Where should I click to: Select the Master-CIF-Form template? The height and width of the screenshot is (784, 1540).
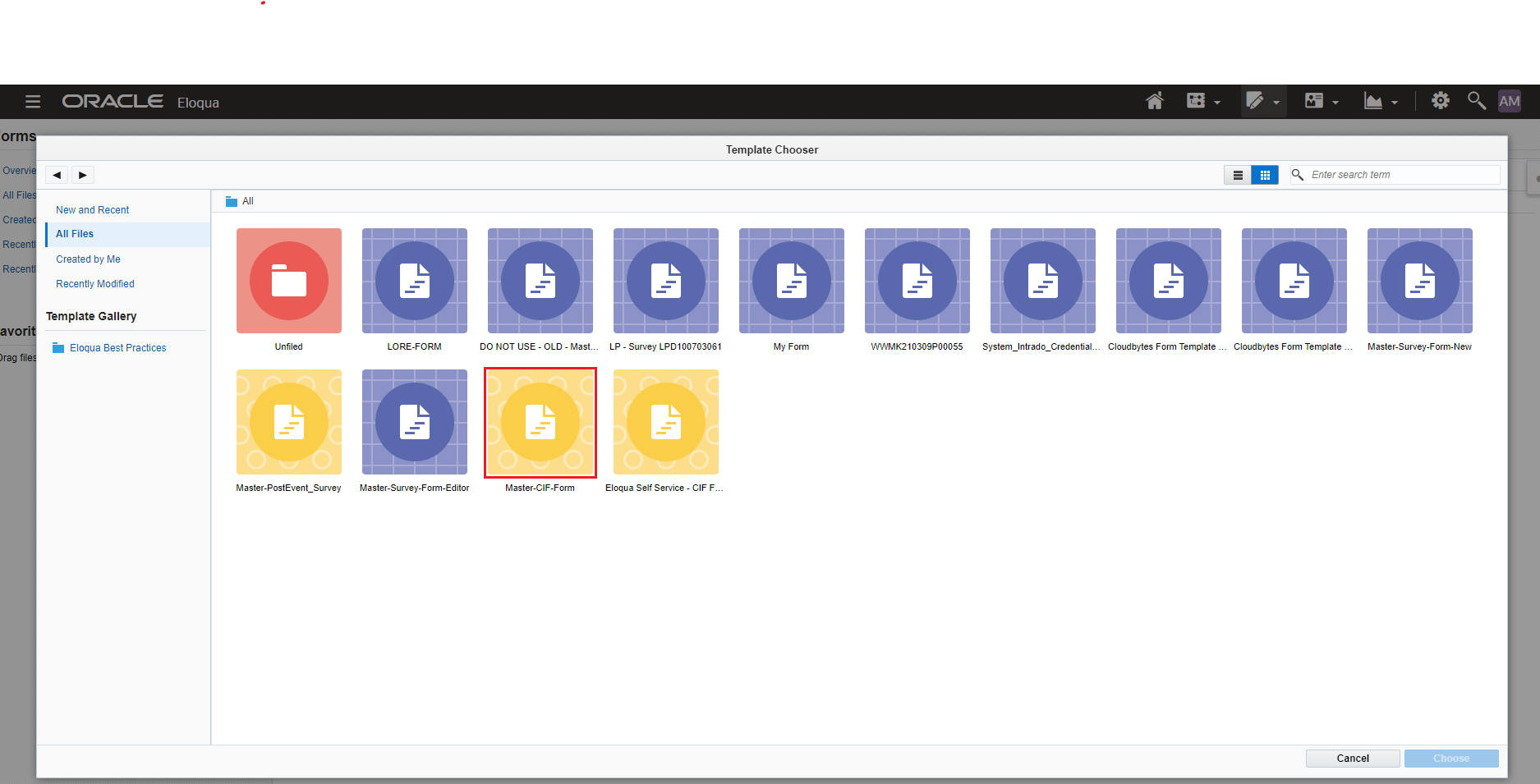pyautogui.click(x=540, y=422)
